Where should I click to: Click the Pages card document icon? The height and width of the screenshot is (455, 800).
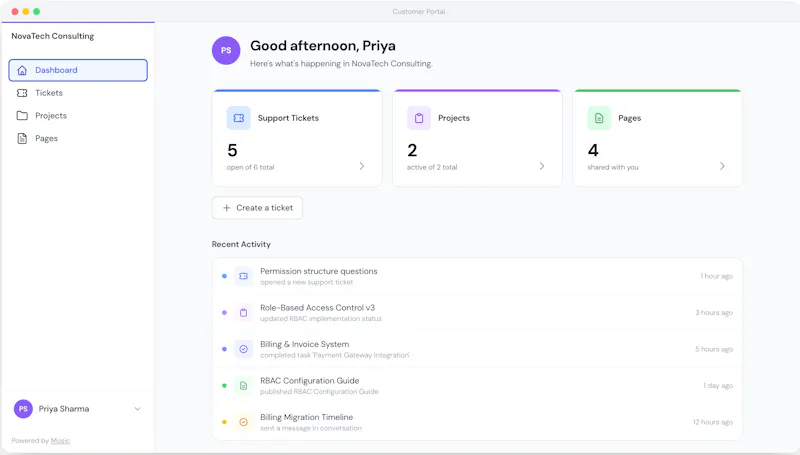tap(599, 118)
